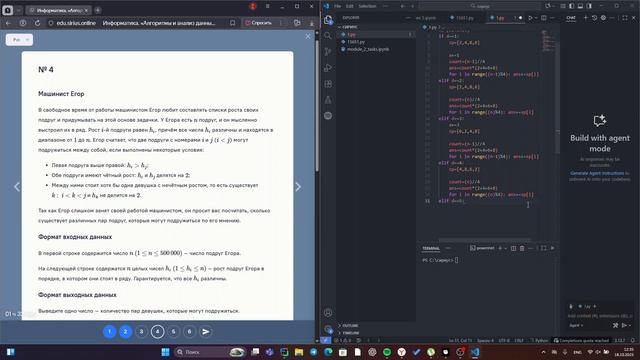
Task: Select the CHAT tab in side panel
Action: (x=571, y=18)
